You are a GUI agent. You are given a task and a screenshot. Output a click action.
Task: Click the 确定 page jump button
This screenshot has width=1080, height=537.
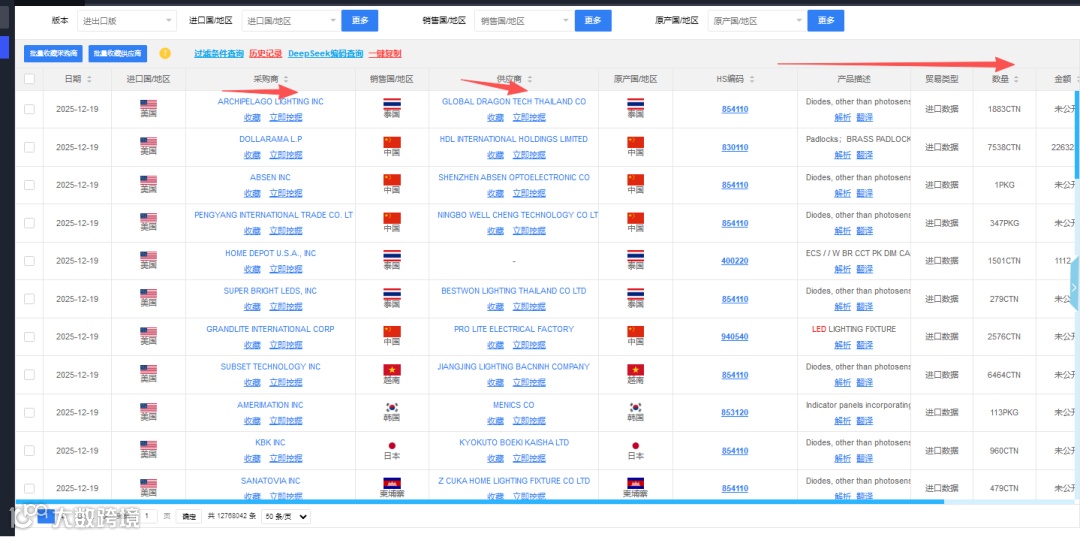click(187, 516)
